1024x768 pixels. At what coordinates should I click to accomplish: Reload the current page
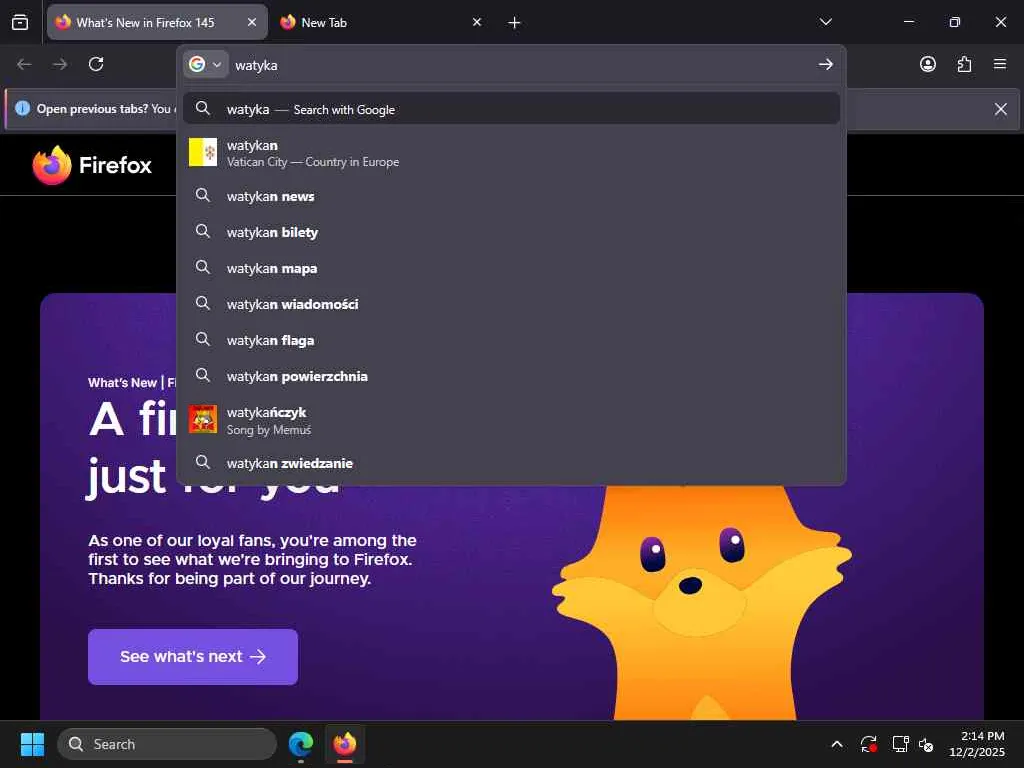click(96, 64)
